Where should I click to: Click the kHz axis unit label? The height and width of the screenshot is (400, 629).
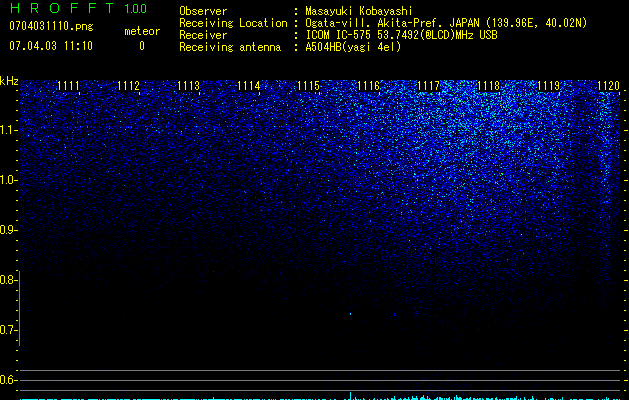pyautogui.click(x=9, y=81)
